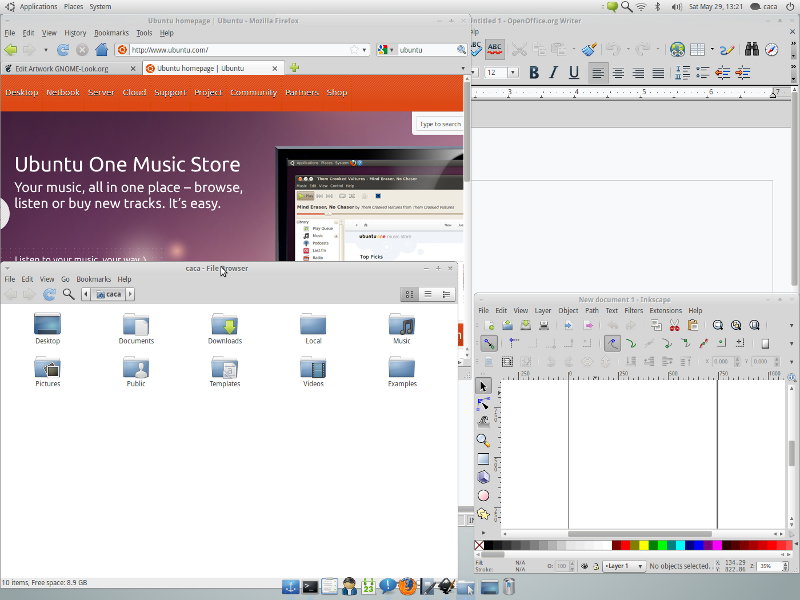The image size is (800, 600).
Task: Click the Cut scissors icon in Inkscape
Action: coord(674,326)
